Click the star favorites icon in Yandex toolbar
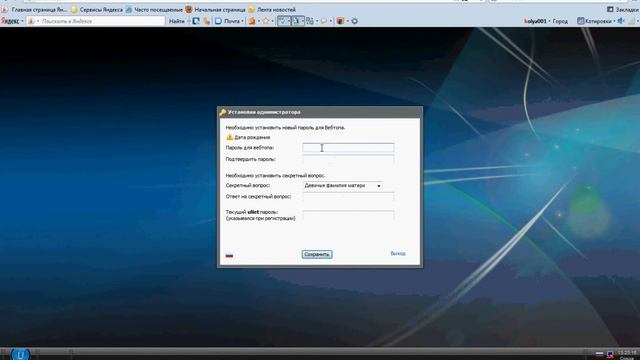The height and width of the screenshot is (360, 640). (266, 21)
